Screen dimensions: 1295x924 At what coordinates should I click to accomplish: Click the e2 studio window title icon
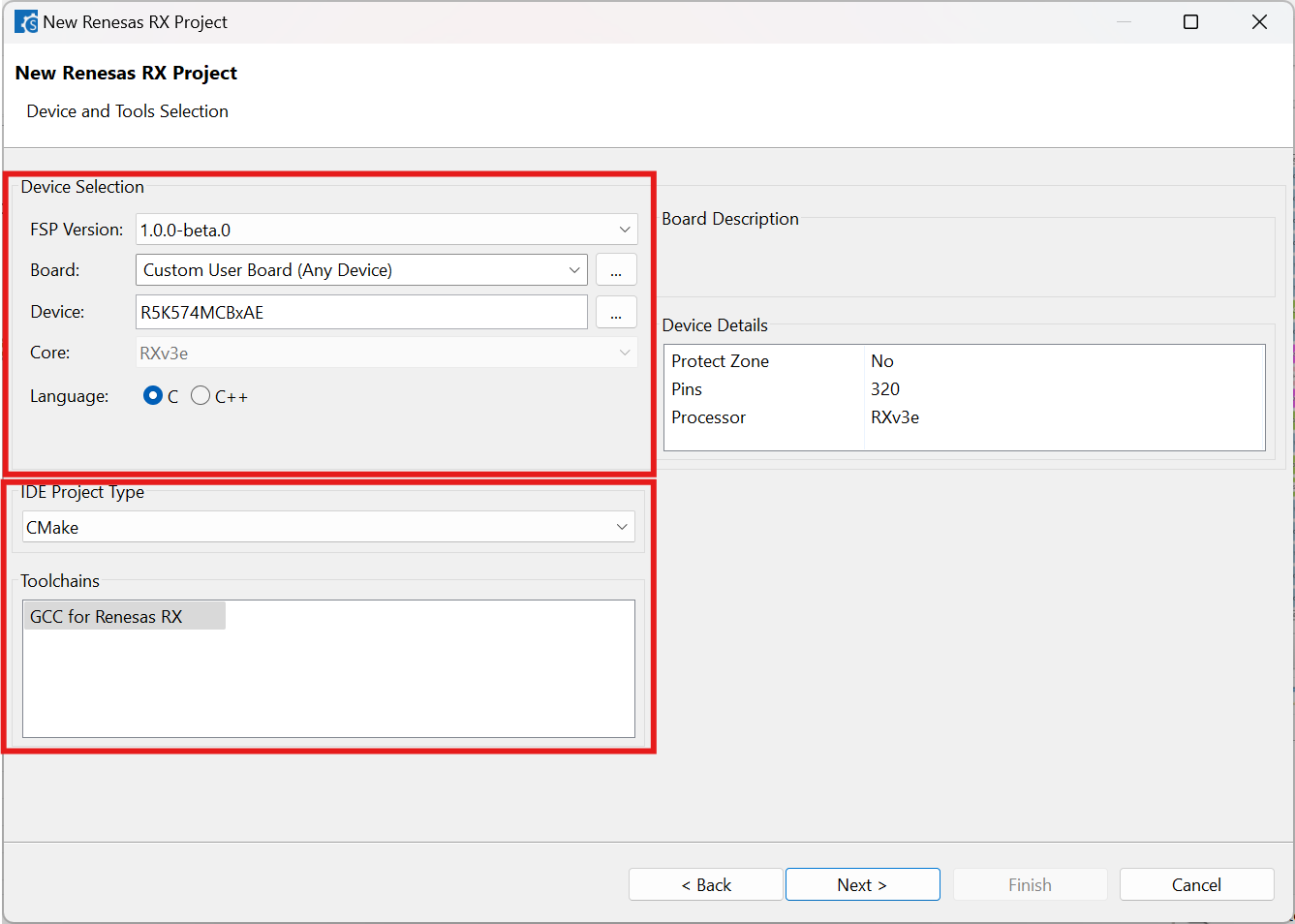pos(26,21)
